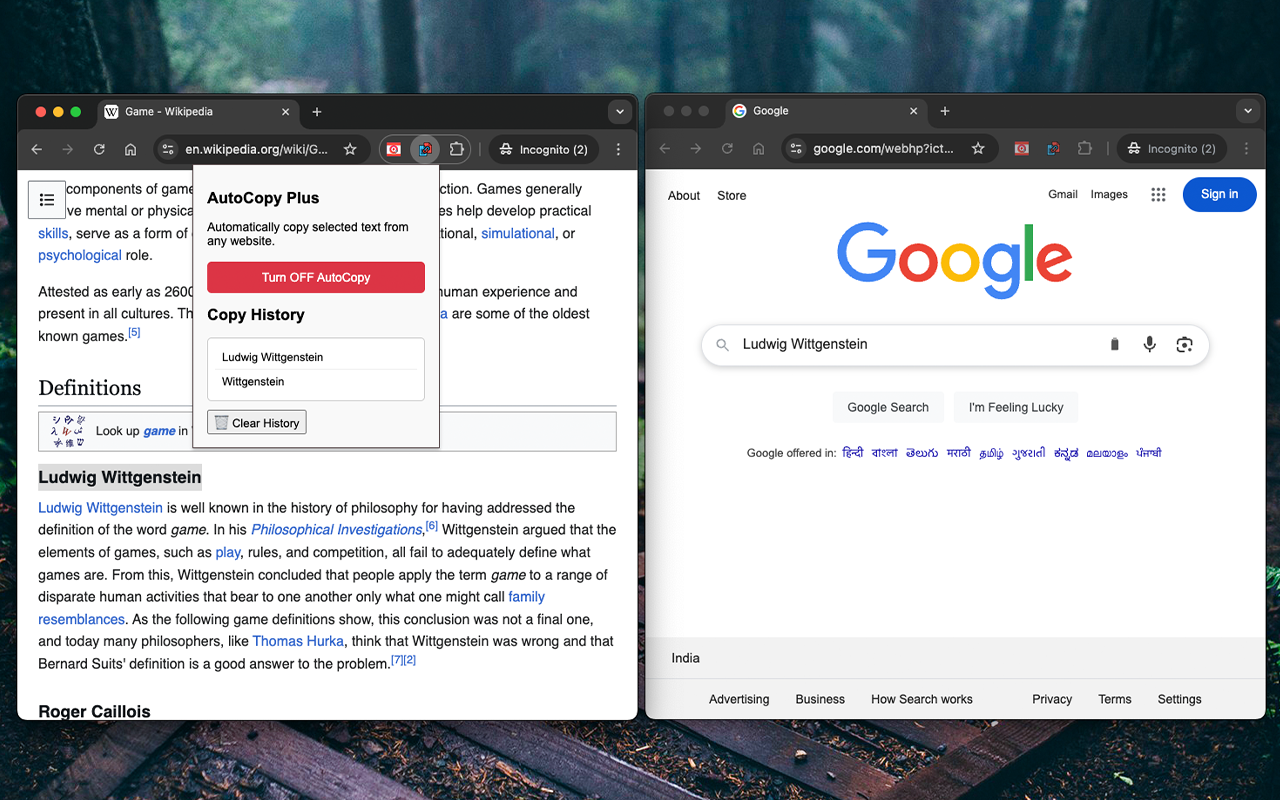Open the Settings menu in Google footer
Image resolution: width=1280 pixels, height=800 pixels.
1180,699
